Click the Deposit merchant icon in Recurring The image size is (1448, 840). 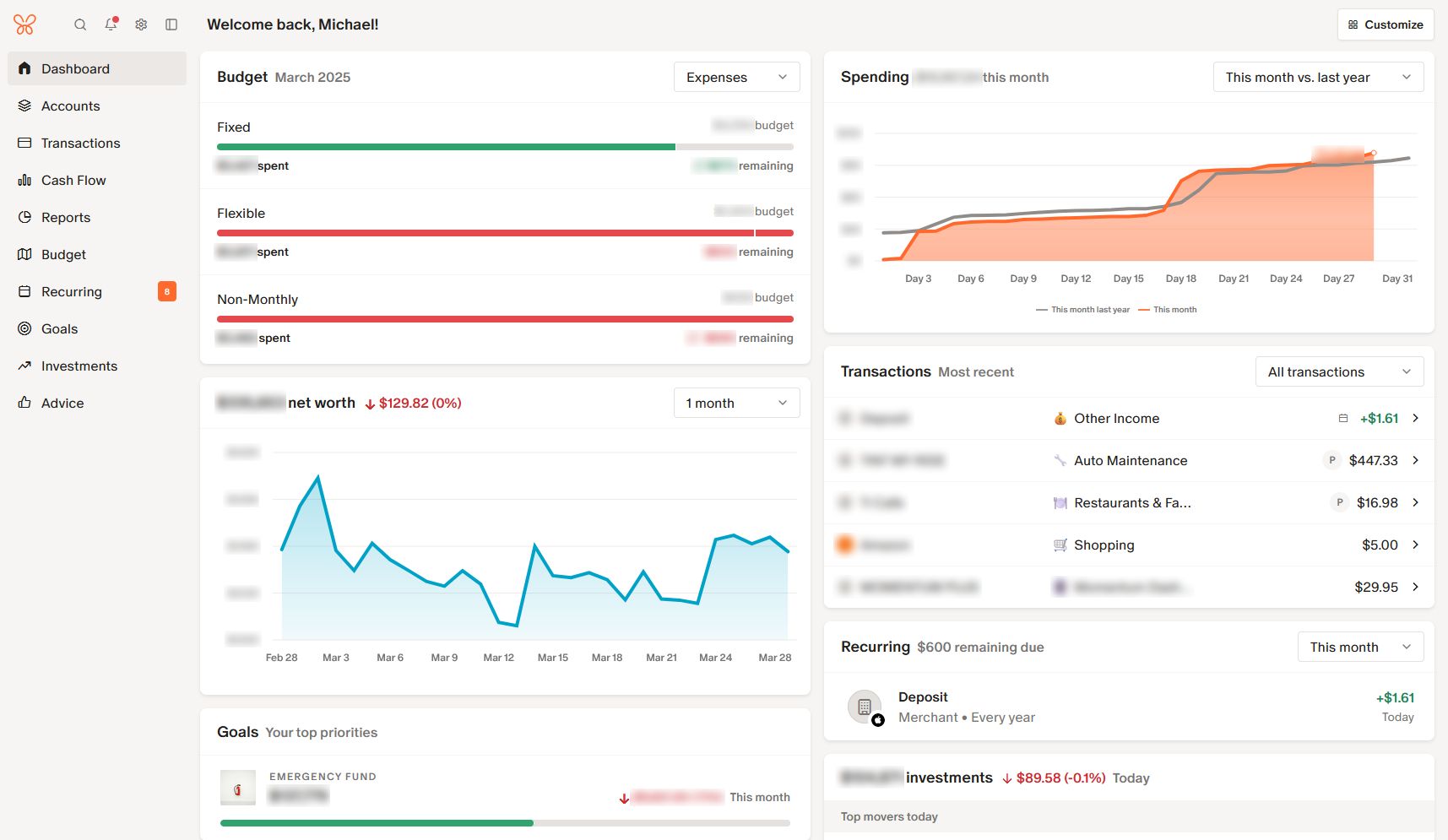[x=865, y=707]
